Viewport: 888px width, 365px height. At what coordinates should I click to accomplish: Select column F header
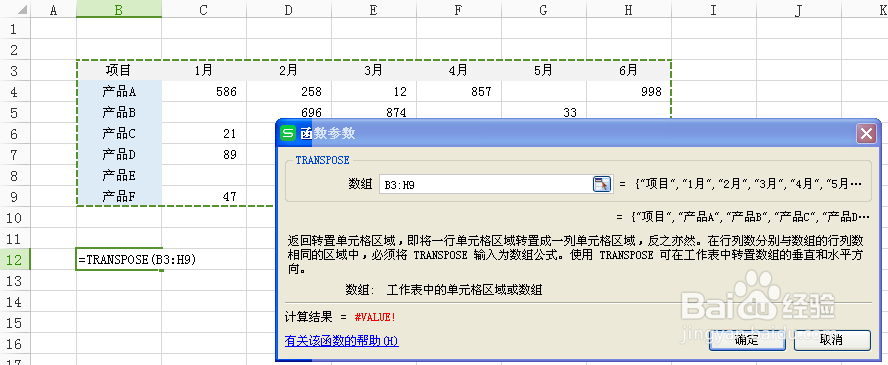459,8
